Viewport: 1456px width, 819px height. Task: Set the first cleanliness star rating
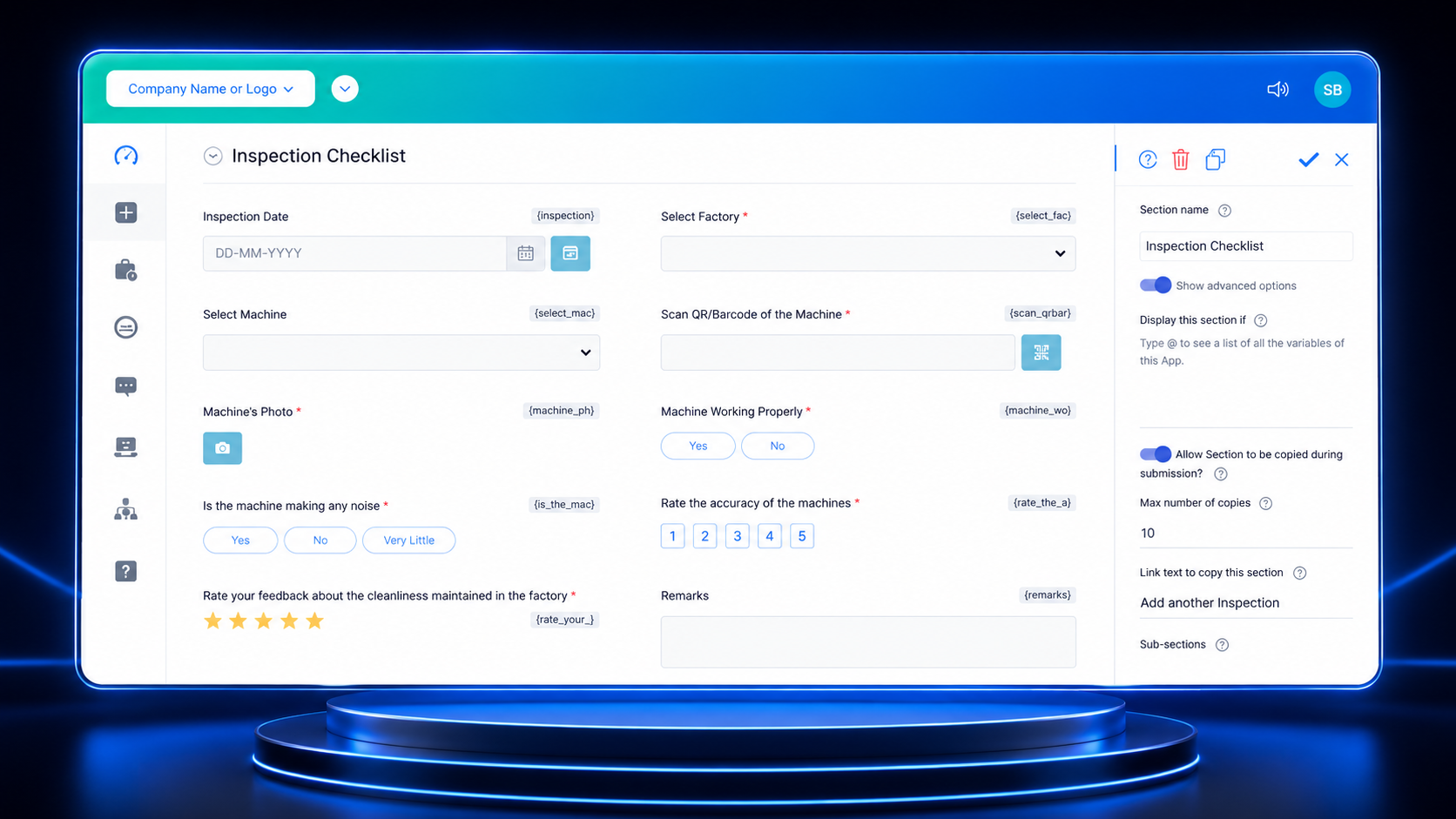212,621
